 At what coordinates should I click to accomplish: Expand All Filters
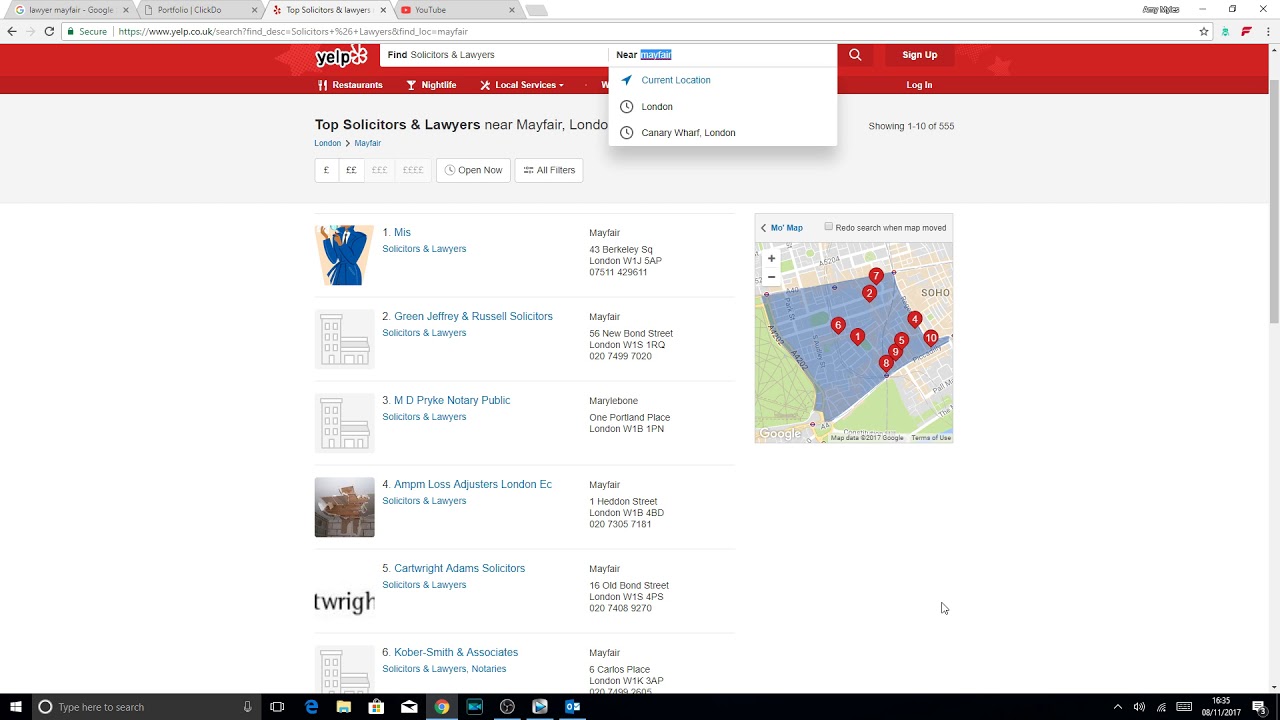tap(549, 170)
